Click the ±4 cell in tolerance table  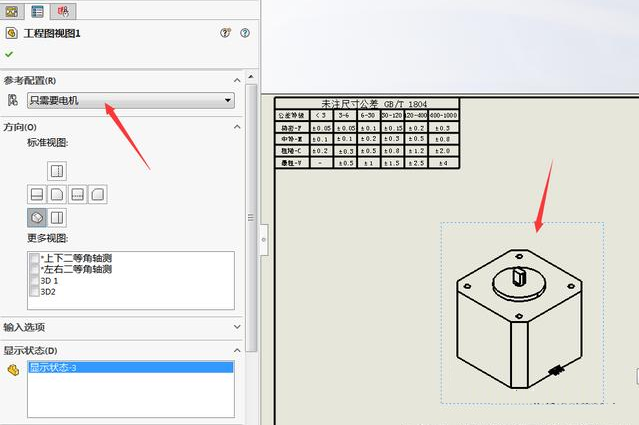(x=443, y=163)
